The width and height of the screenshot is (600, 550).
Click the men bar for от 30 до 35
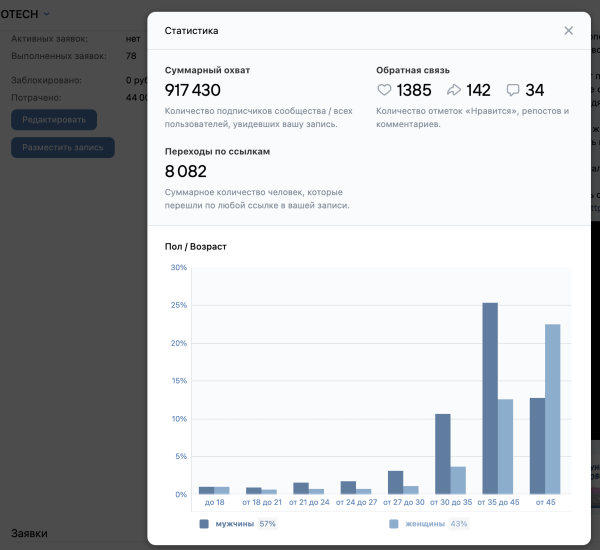point(443,453)
